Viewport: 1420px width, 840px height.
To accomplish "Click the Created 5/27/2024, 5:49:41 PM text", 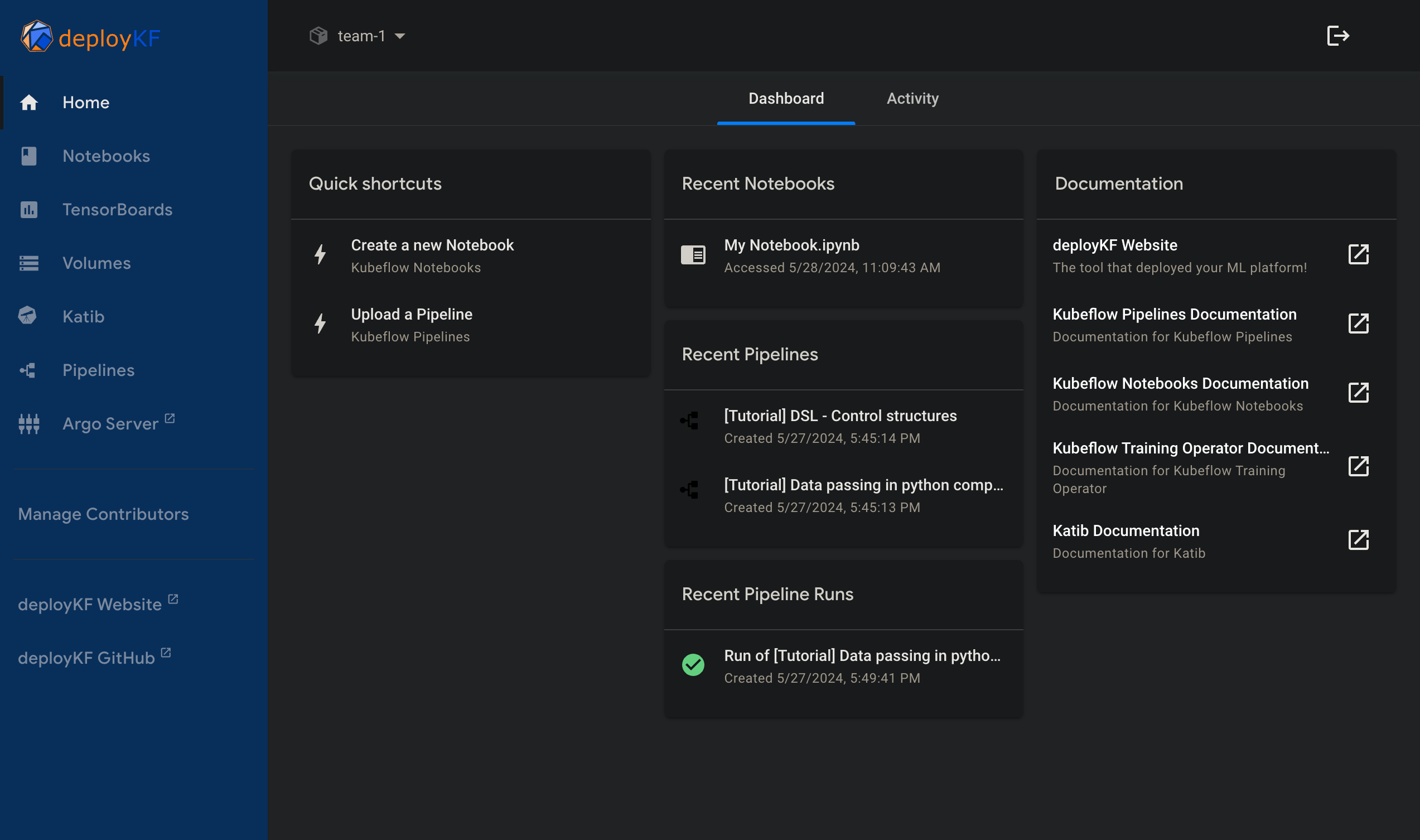I will [x=822, y=678].
